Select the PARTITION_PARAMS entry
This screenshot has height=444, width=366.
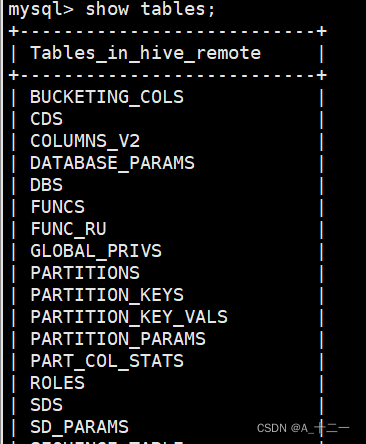tap(118, 339)
